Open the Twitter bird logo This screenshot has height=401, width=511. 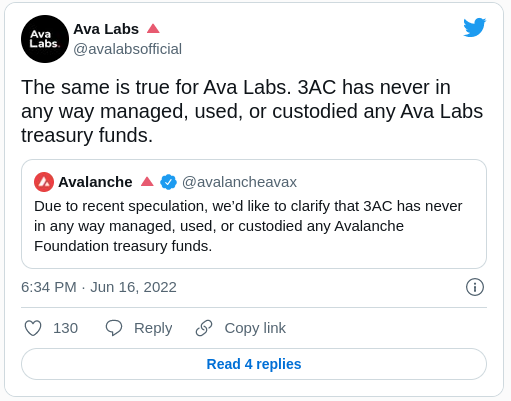coord(475,27)
